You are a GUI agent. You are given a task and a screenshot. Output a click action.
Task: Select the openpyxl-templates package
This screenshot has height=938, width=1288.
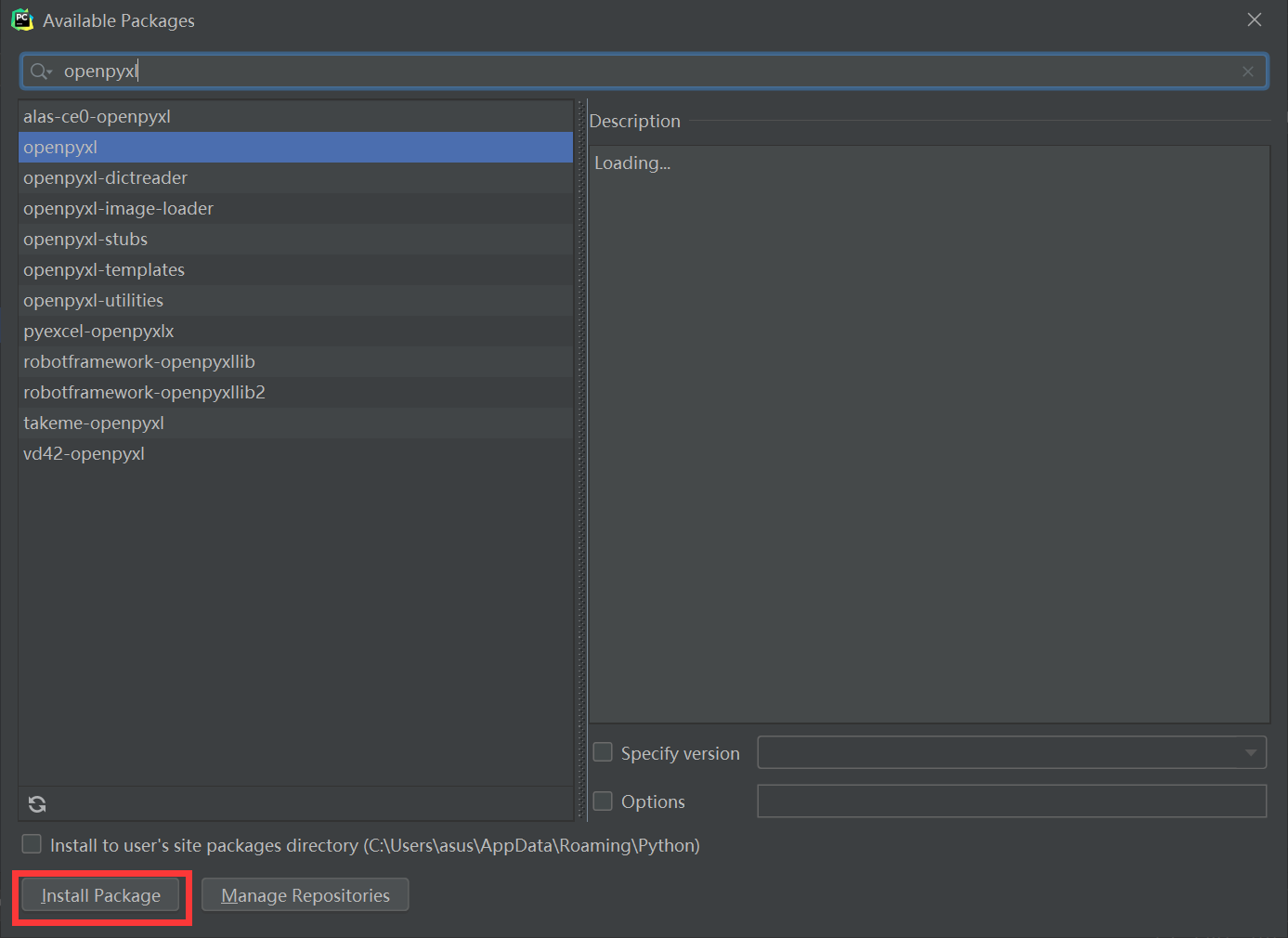(x=296, y=269)
